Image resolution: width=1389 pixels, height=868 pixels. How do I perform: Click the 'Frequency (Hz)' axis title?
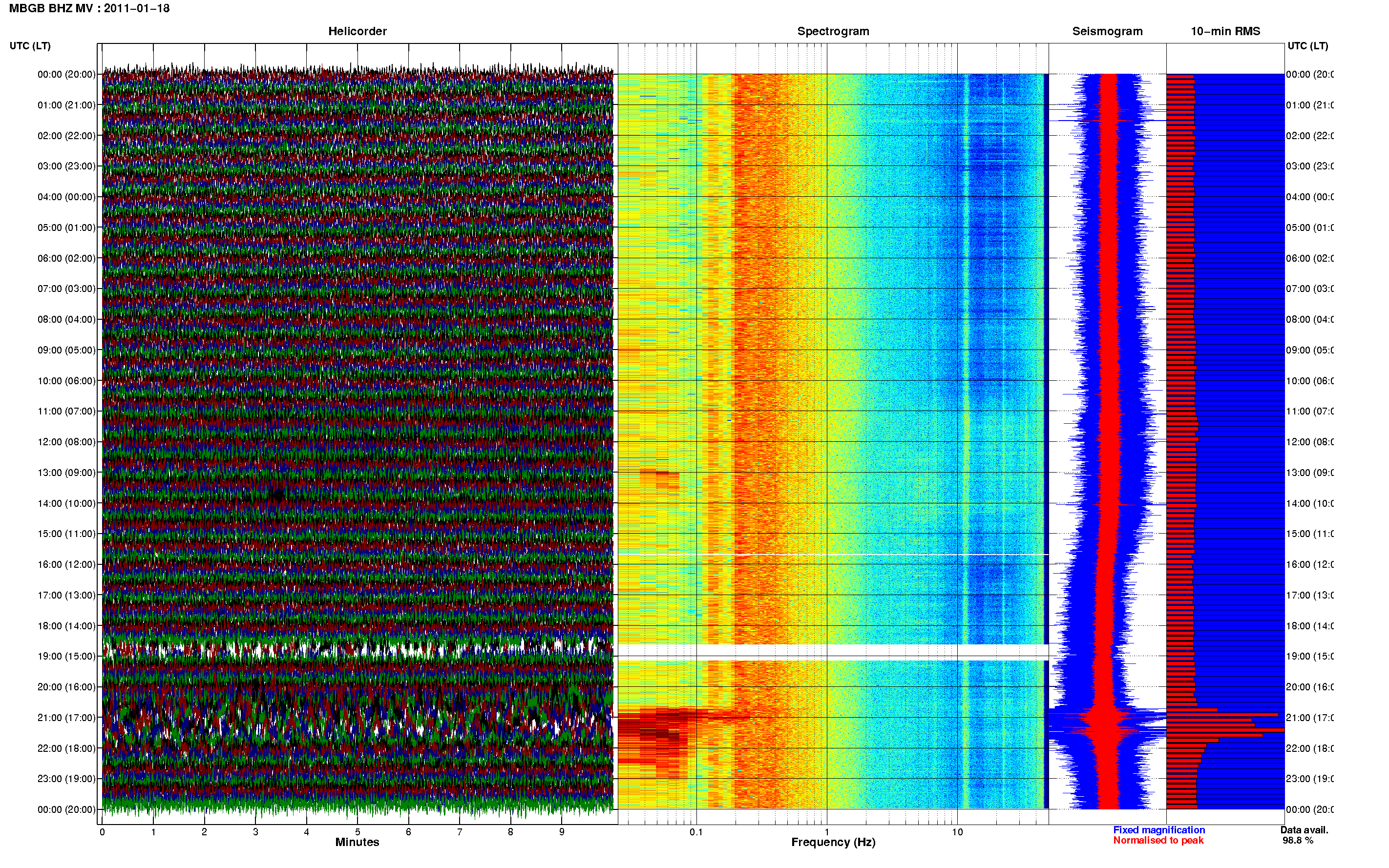click(833, 843)
